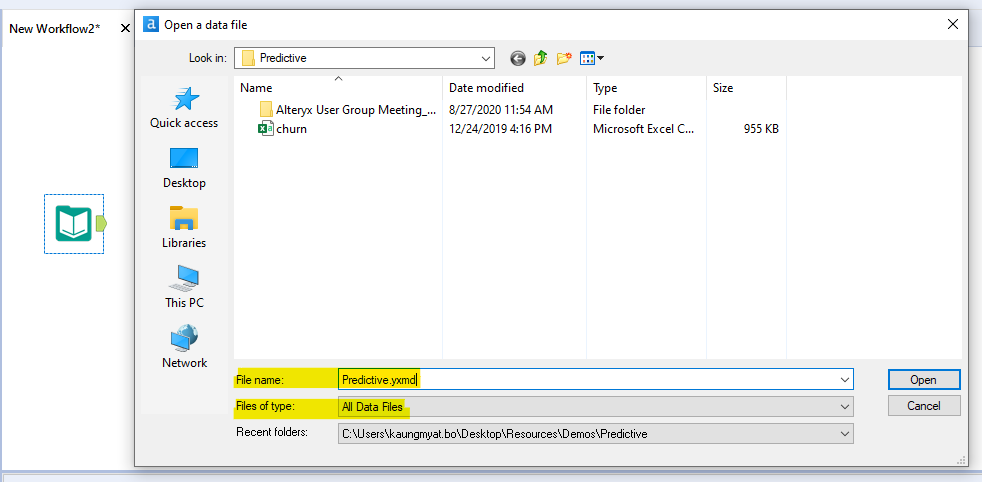Close the New Workflow2 tab
982x482 pixels.
point(125,28)
